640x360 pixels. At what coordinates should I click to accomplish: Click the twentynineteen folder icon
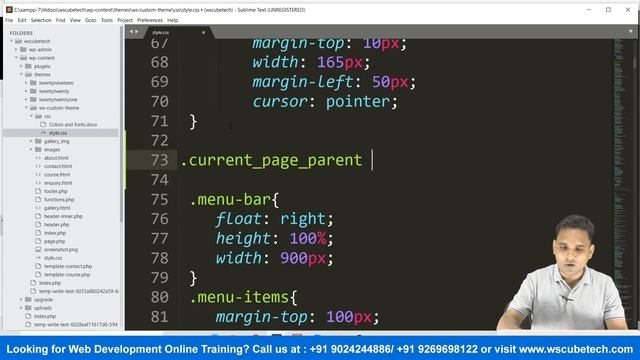pos(33,83)
